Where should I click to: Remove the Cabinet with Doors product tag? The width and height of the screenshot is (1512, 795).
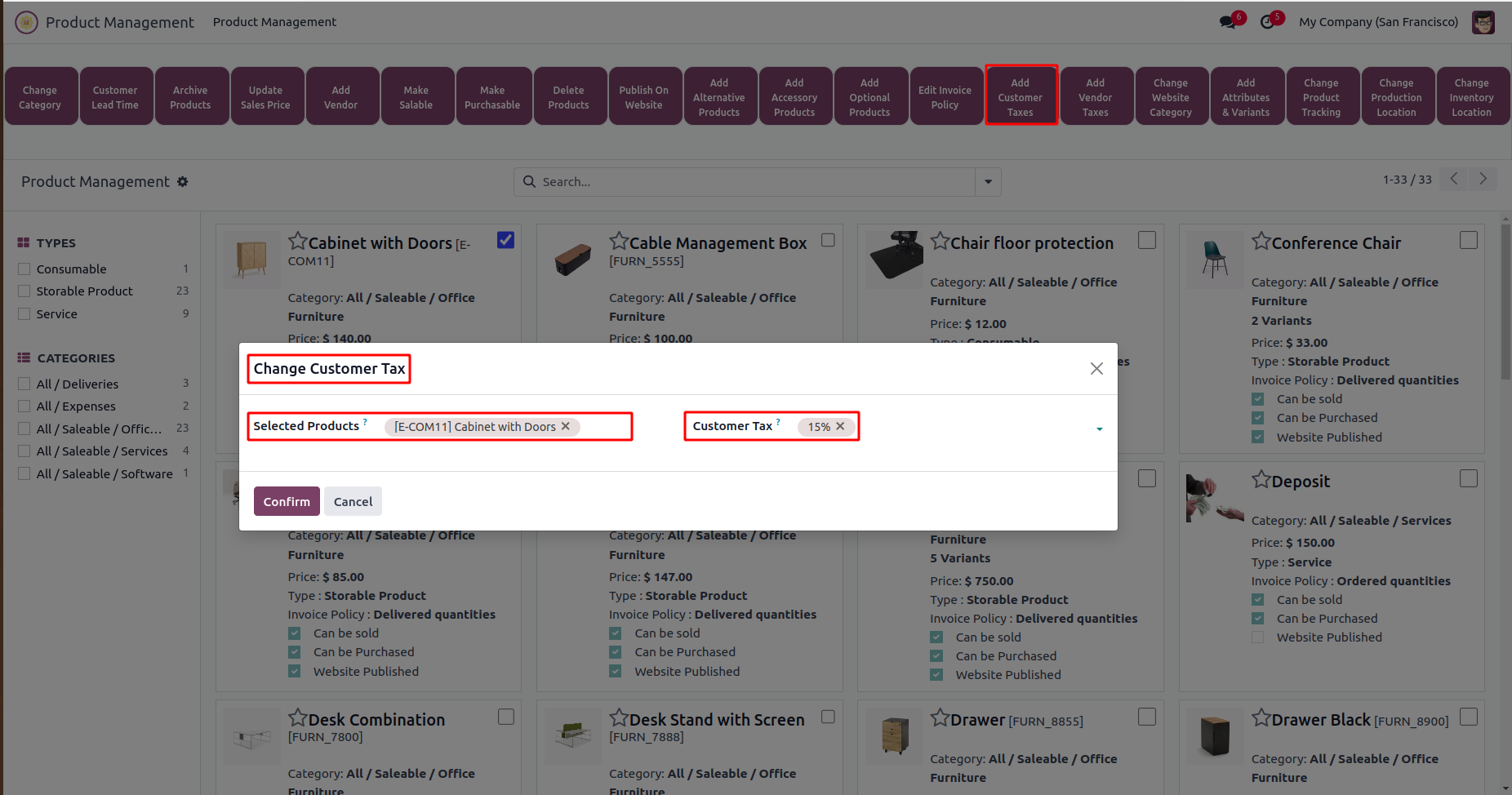[x=565, y=426]
